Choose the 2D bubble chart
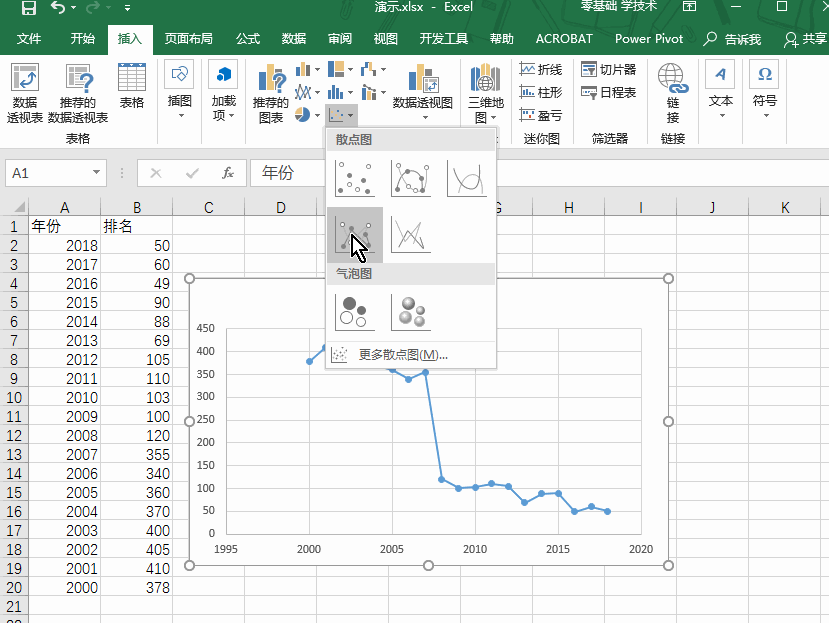This screenshot has width=829, height=623. 355,313
